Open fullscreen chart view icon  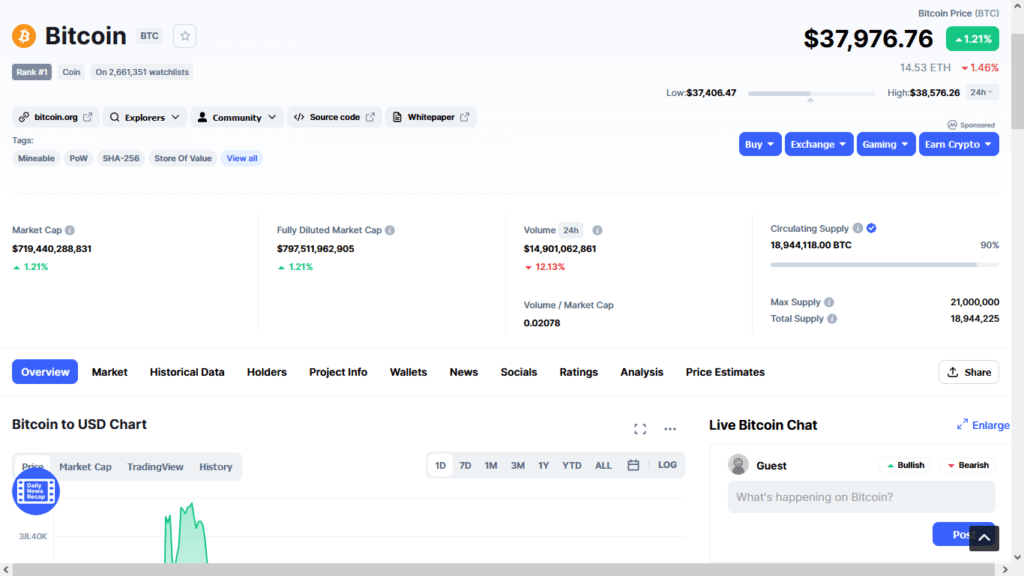[x=640, y=429]
